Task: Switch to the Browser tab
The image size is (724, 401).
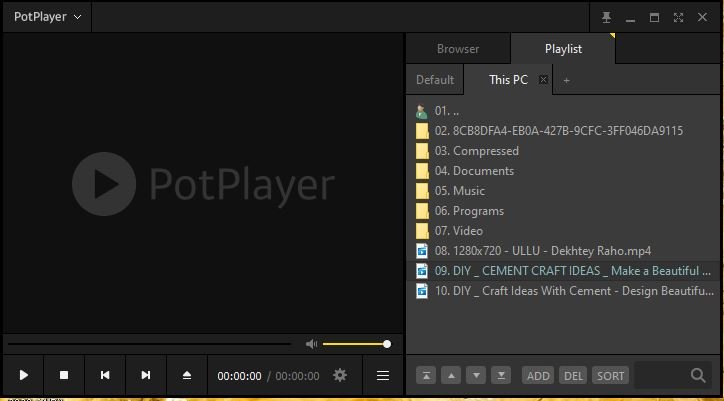Action: coord(458,49)
